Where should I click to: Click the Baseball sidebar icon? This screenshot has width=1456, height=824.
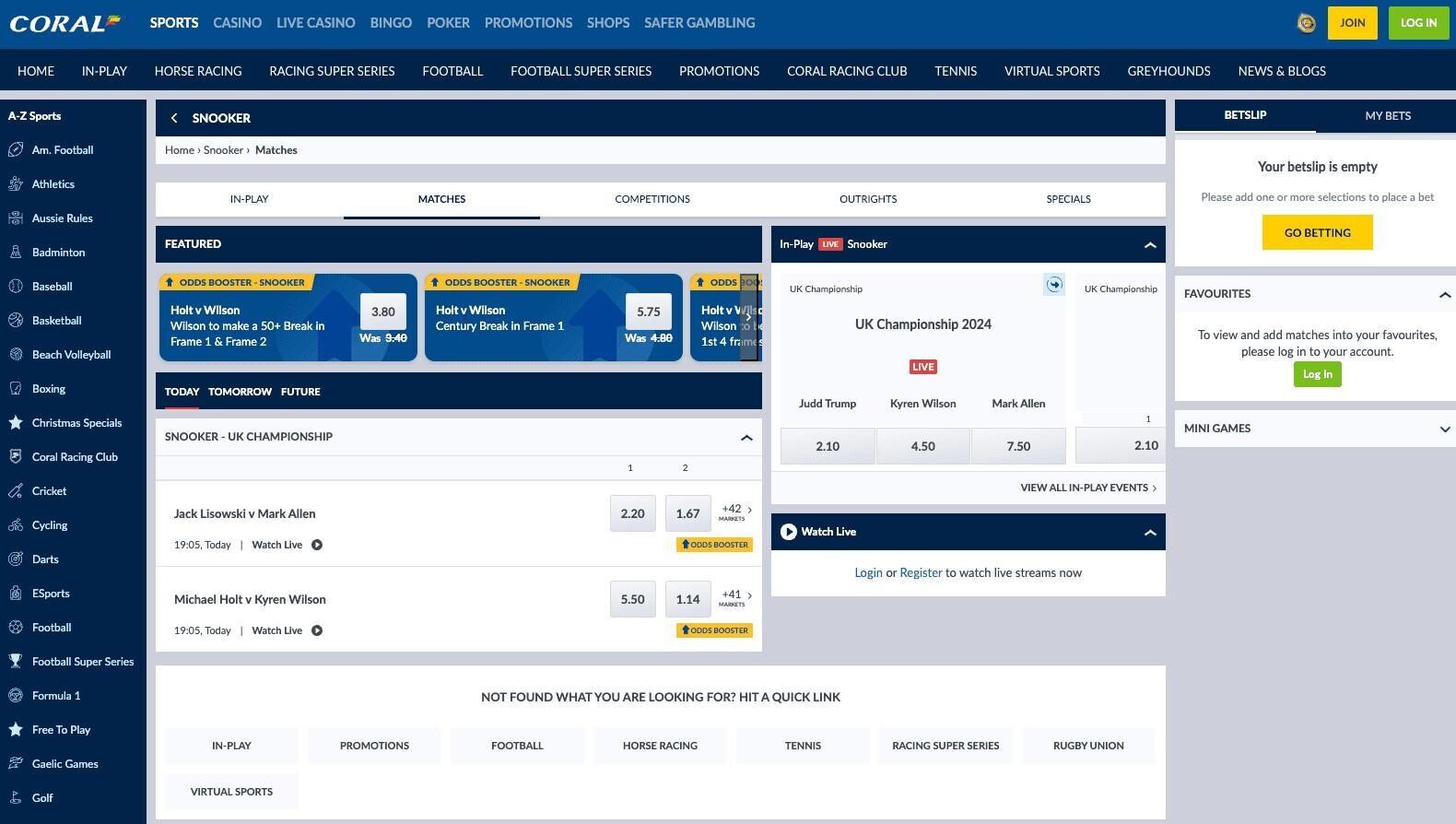tap(16, 287)
